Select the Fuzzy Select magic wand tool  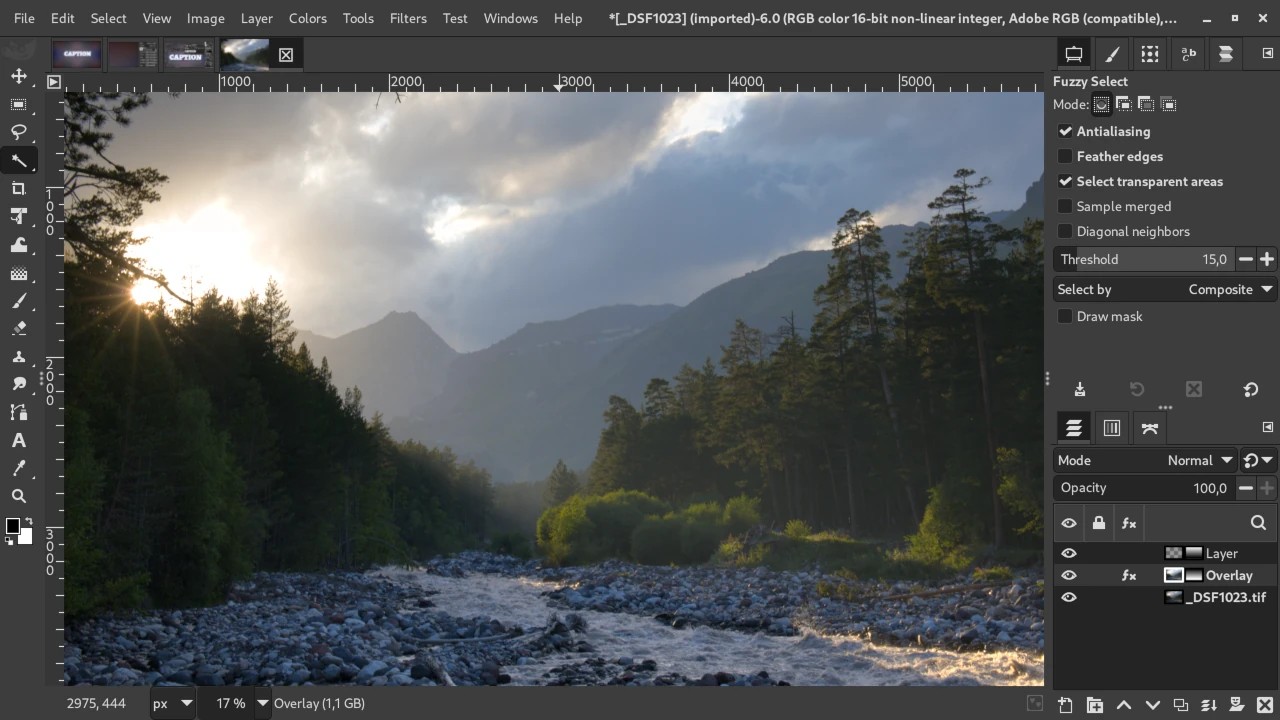pyautogui.click(x=18, y=160)
